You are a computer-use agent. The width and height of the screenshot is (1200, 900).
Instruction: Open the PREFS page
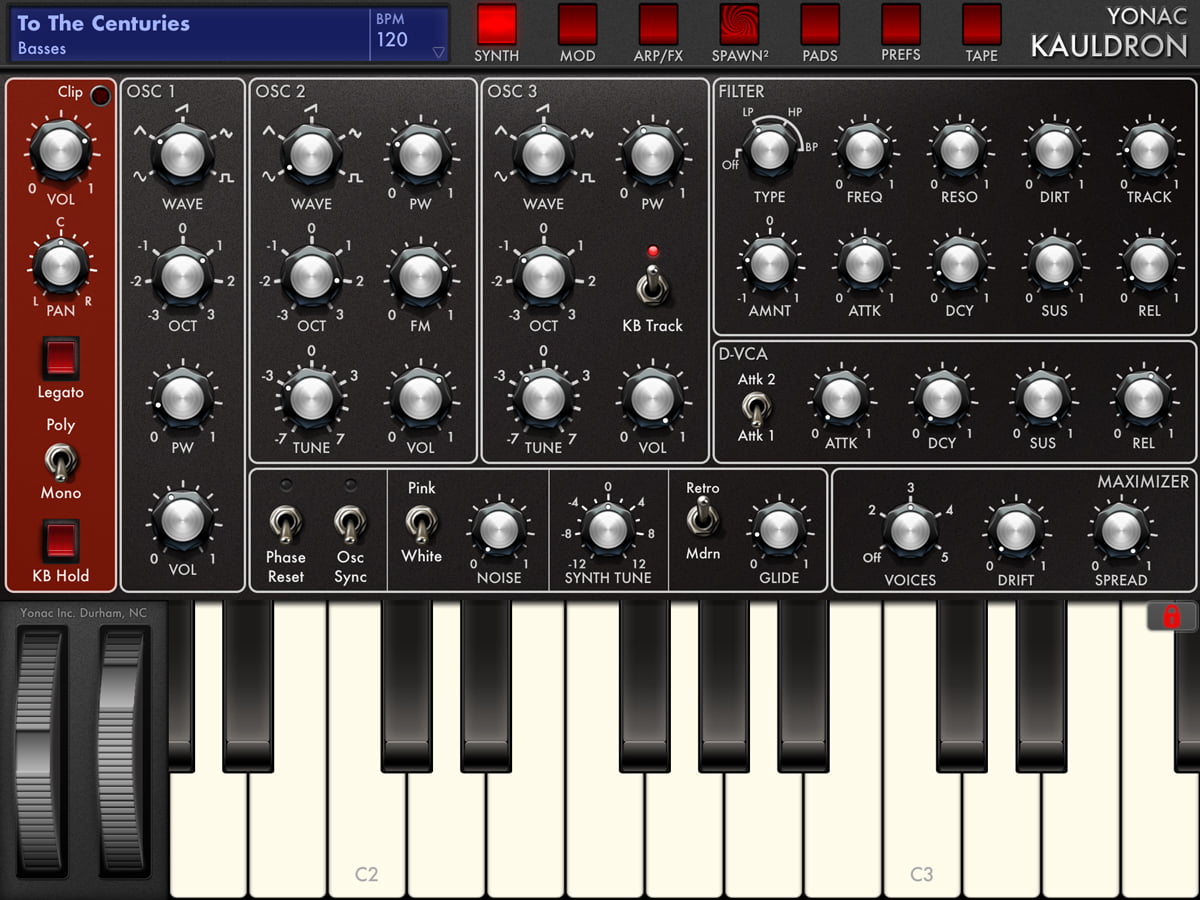coord(901,24)
